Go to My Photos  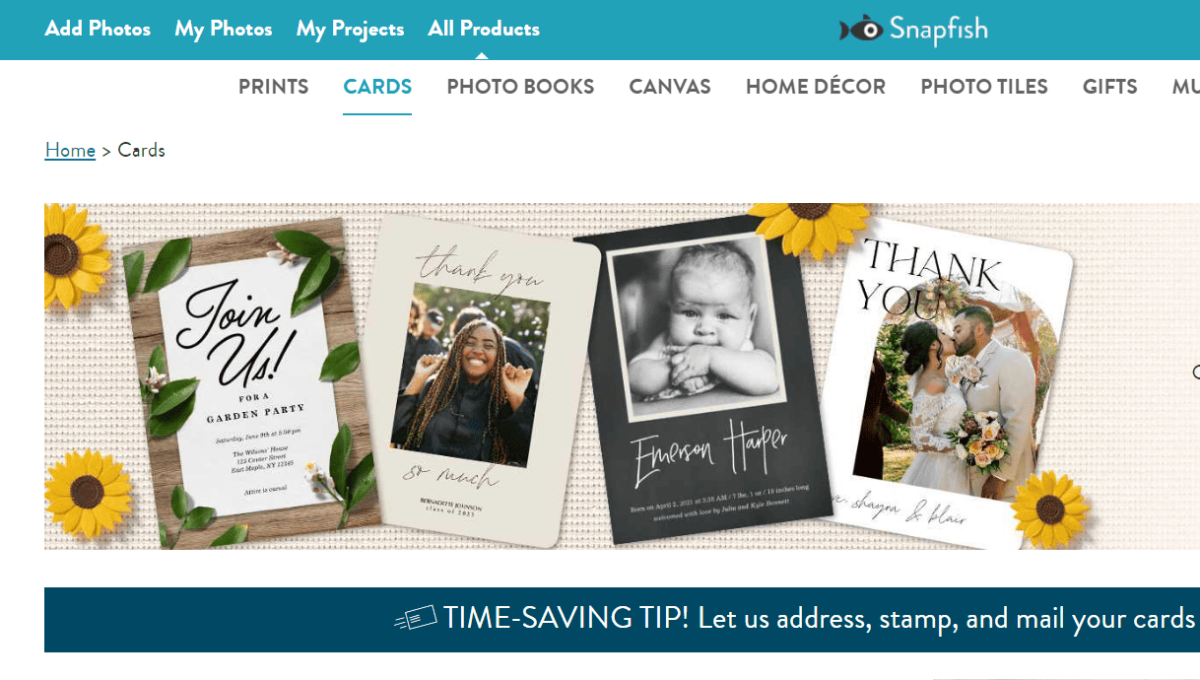(223, 29)
